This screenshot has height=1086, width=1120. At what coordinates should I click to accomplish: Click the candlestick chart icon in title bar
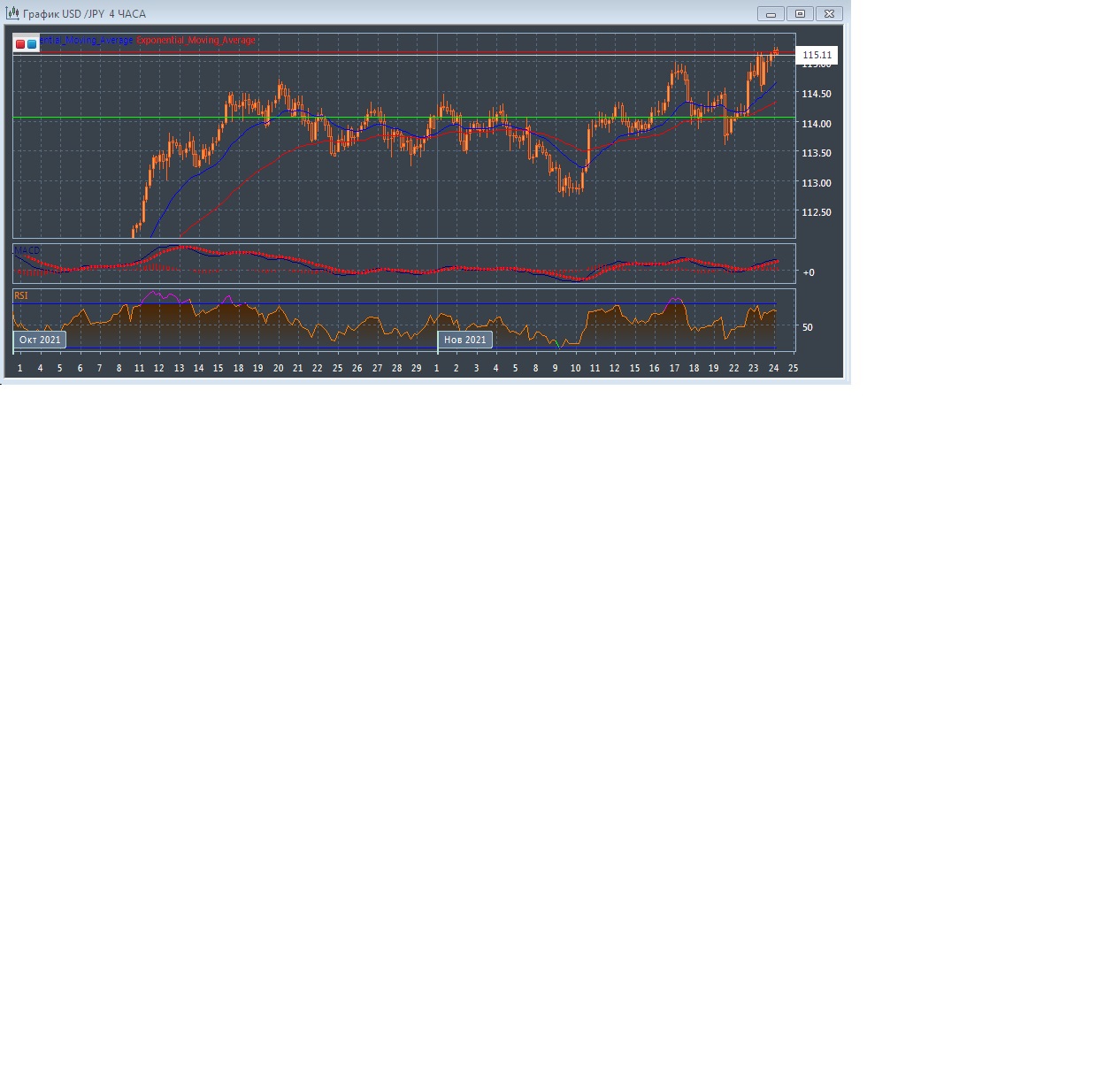point(12,13)
